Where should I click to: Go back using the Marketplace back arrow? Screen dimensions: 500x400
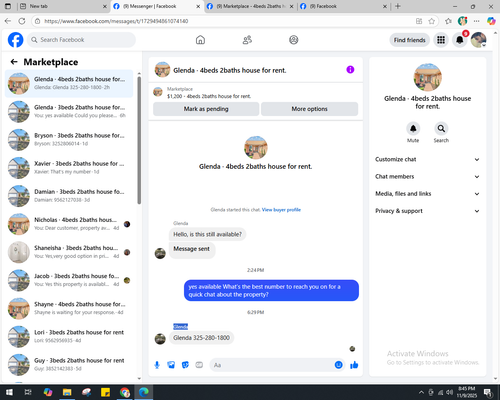pyautogui.click(x=14, y=62)
